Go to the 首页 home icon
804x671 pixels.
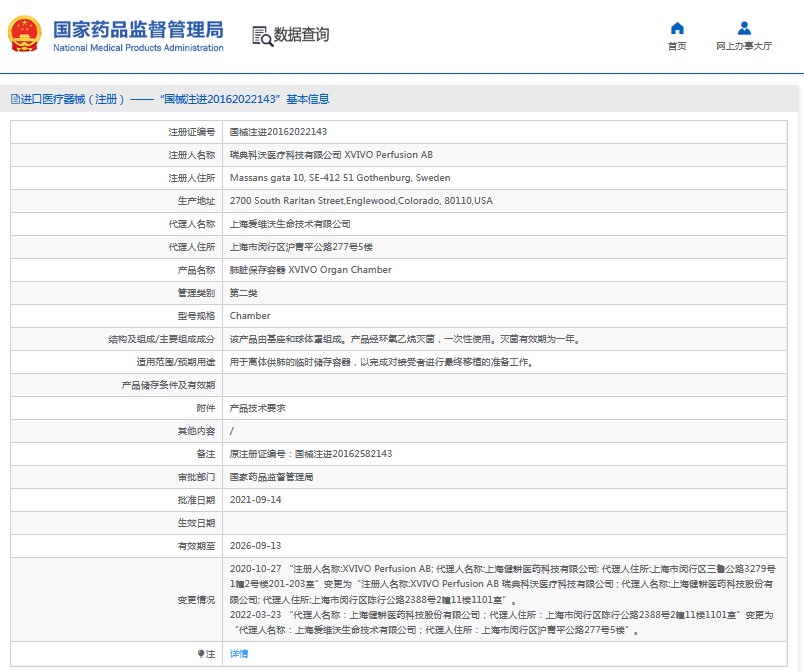pyautogui.click(x=677, y=28)
